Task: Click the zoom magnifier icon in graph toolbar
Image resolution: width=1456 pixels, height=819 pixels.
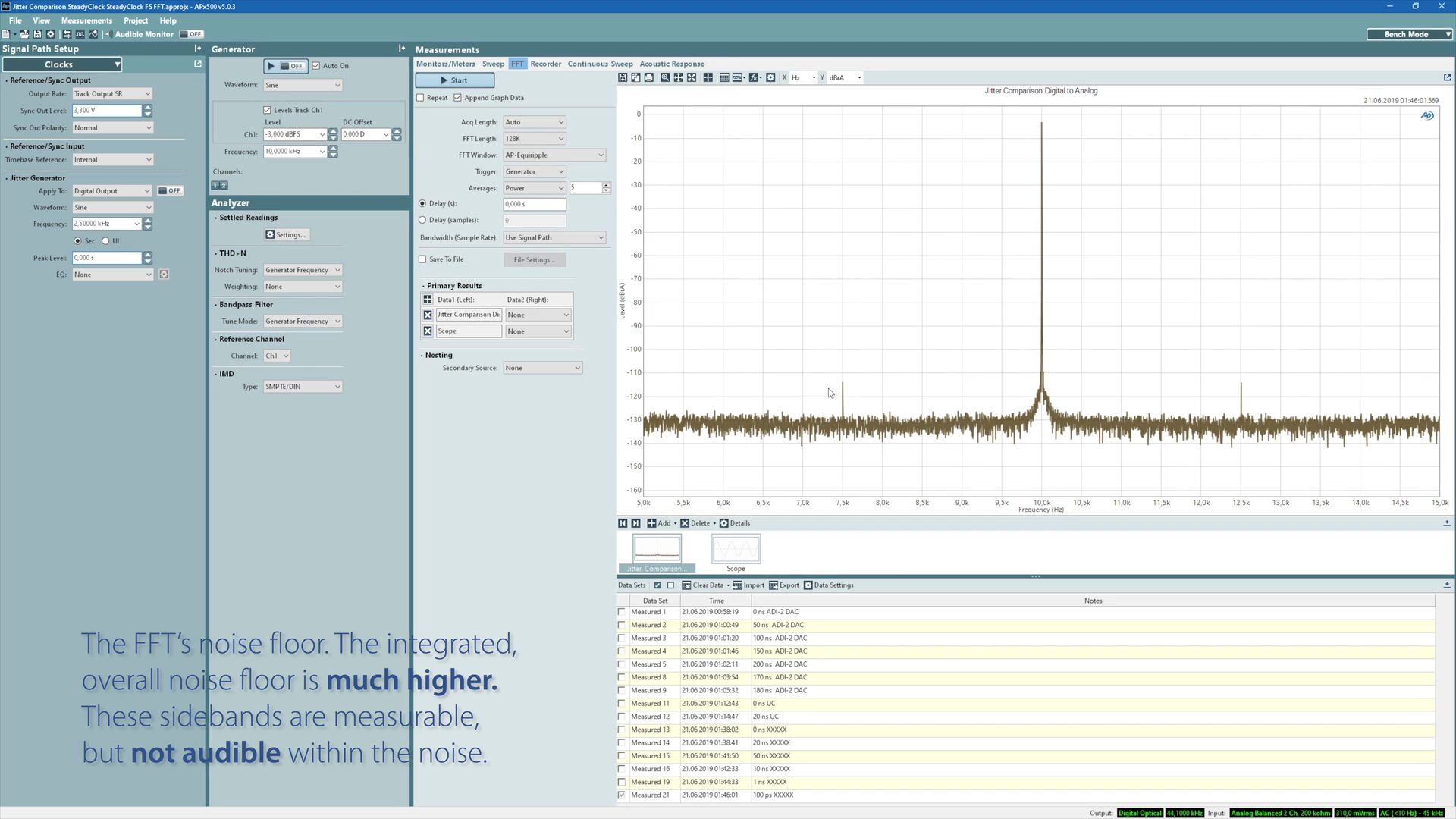Action: click(x=665, y=77)
